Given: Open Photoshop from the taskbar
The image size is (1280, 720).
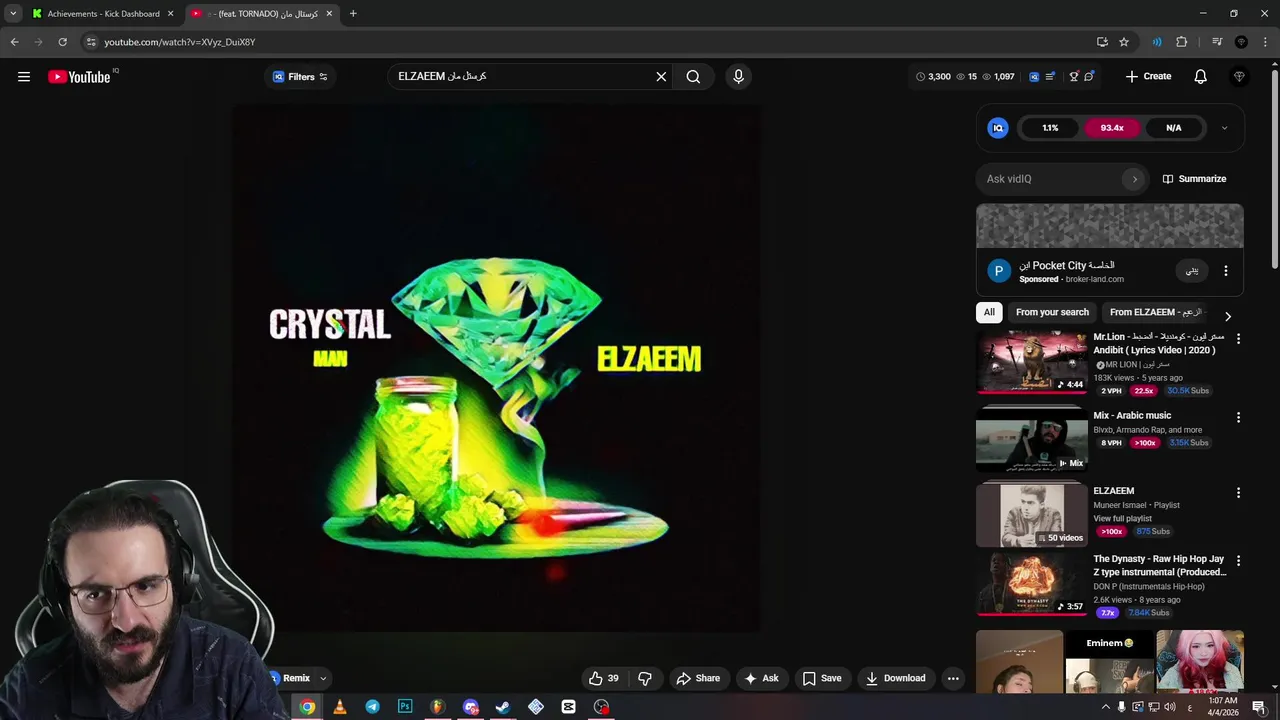Looking at the screenshot, I should [x=405, y=707].
